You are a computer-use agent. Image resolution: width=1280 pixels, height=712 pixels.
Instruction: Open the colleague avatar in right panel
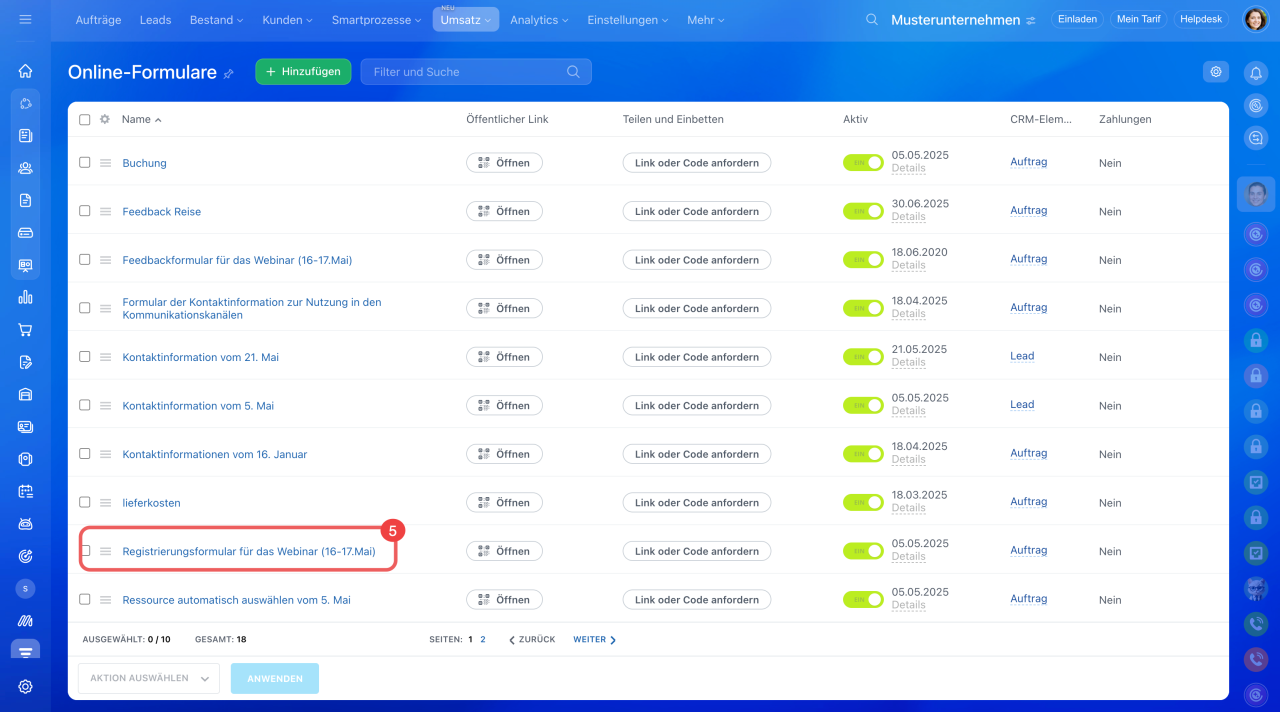[x=1256, y=194]
